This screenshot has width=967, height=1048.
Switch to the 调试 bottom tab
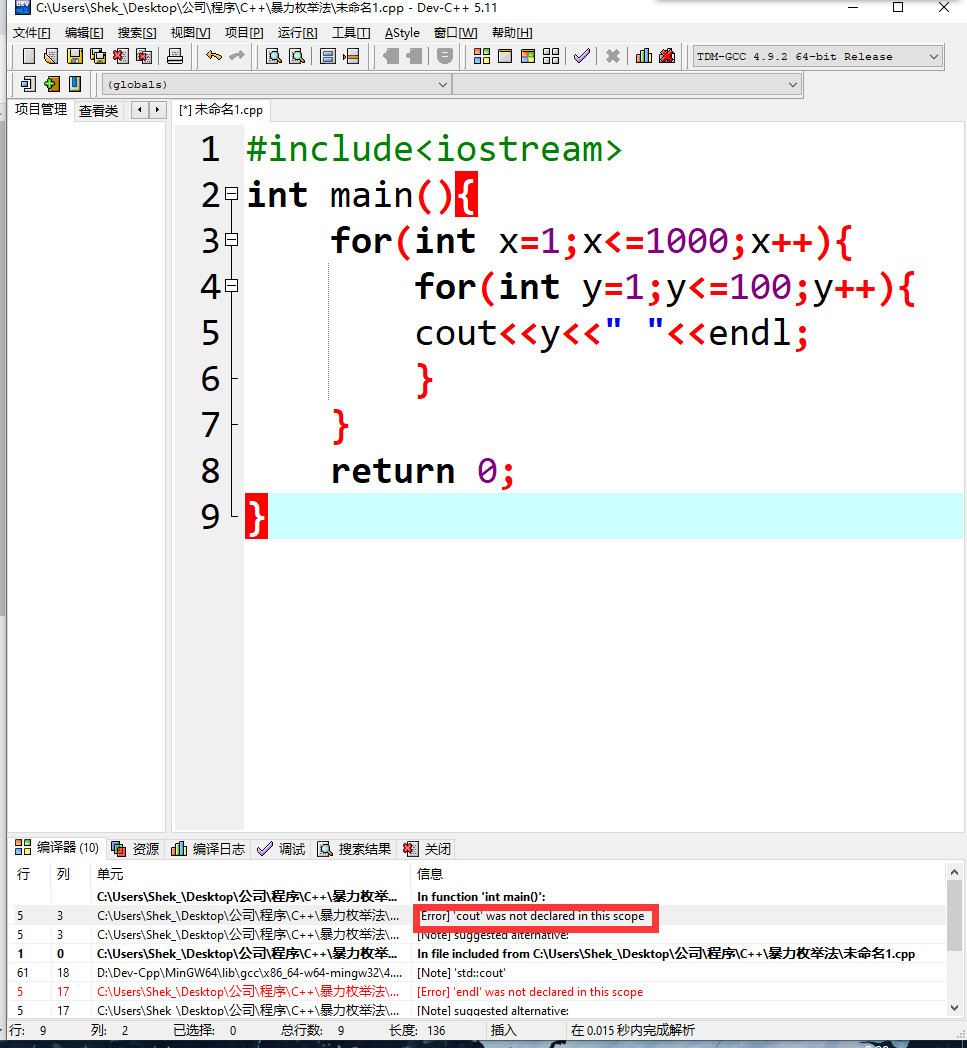tap(281, 849)
